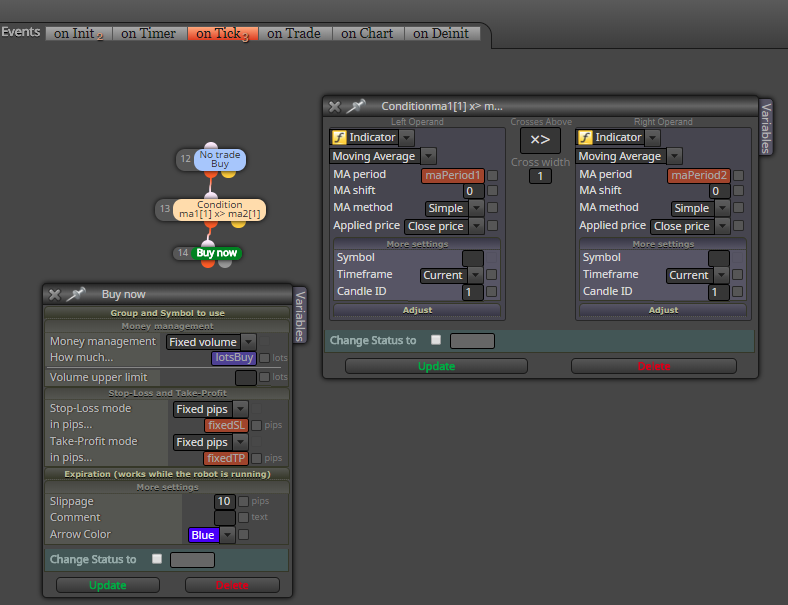Open the on Trade events tab

coord(294,34)
